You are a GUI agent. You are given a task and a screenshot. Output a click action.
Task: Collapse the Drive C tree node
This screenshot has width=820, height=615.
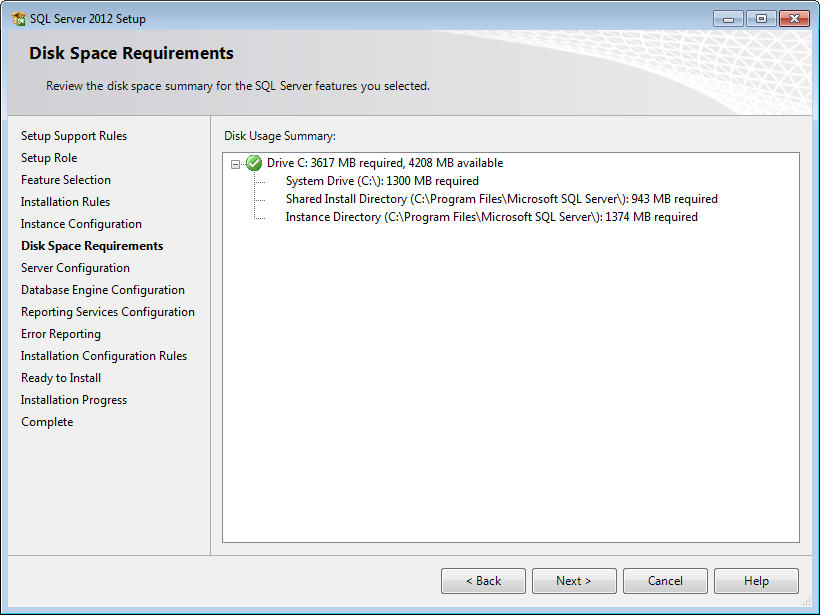pos(235,164)
